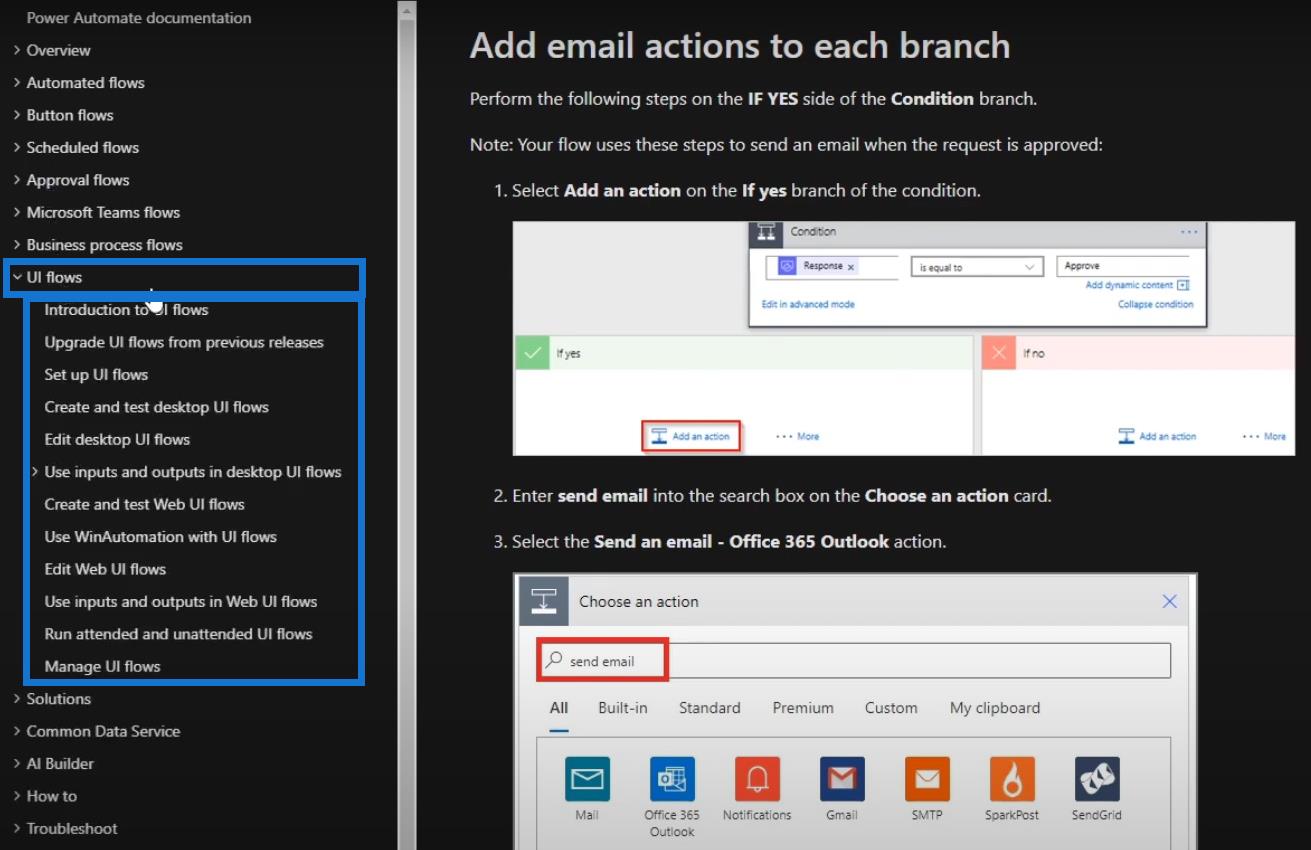Switch to the Built-in tab
Screen dimensions: 1311x850
pos(622,707)
